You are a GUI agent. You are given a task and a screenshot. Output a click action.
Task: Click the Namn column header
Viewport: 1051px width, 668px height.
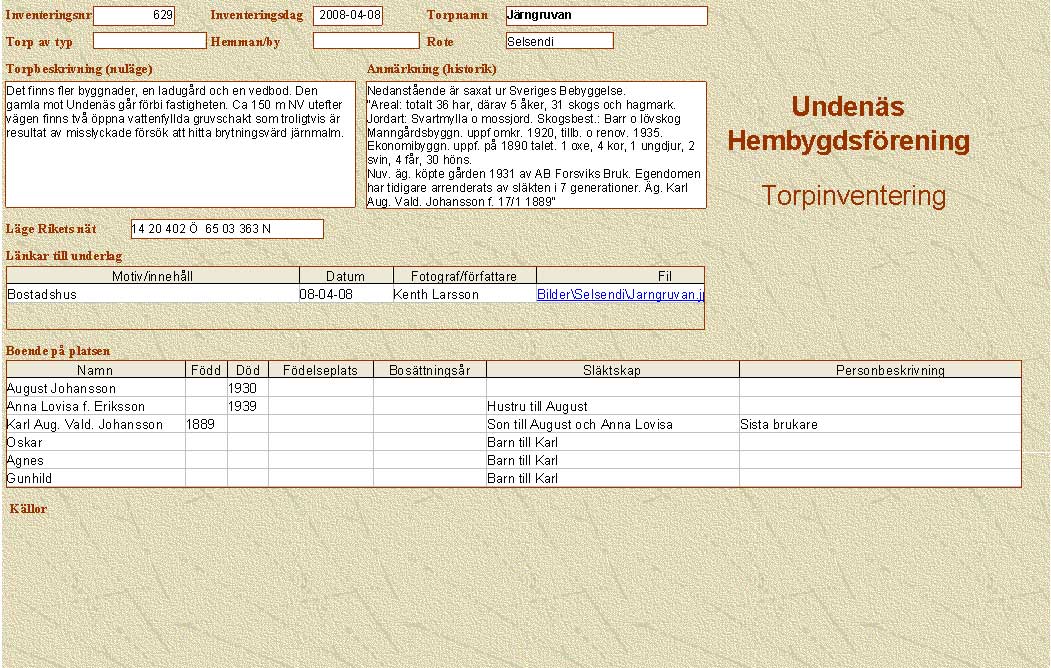(x=95, y=370)
